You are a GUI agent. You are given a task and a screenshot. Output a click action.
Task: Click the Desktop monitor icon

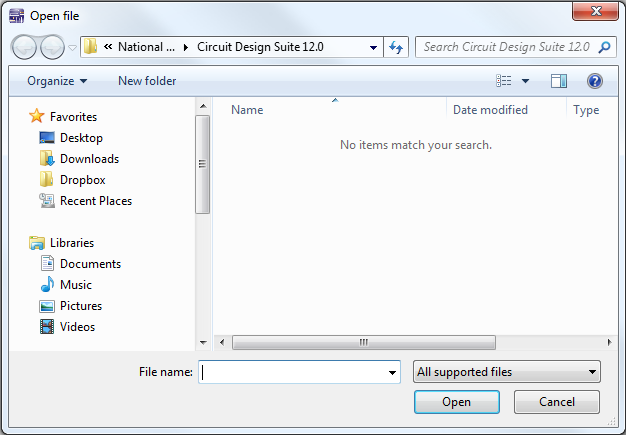[47, 138]
